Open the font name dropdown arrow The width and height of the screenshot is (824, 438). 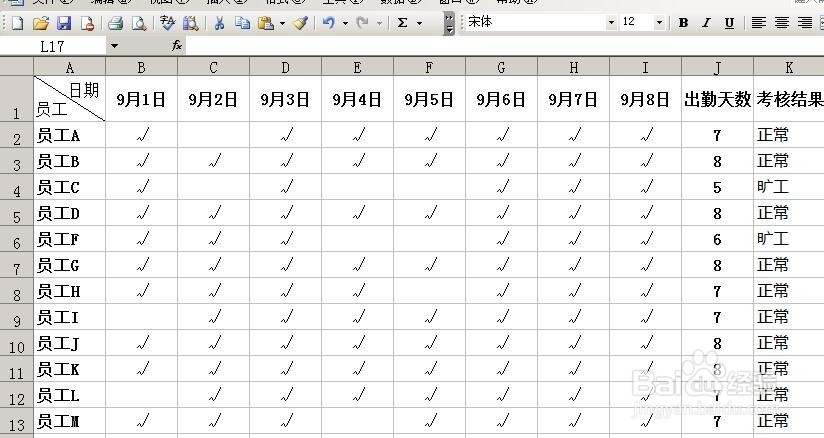611,23
